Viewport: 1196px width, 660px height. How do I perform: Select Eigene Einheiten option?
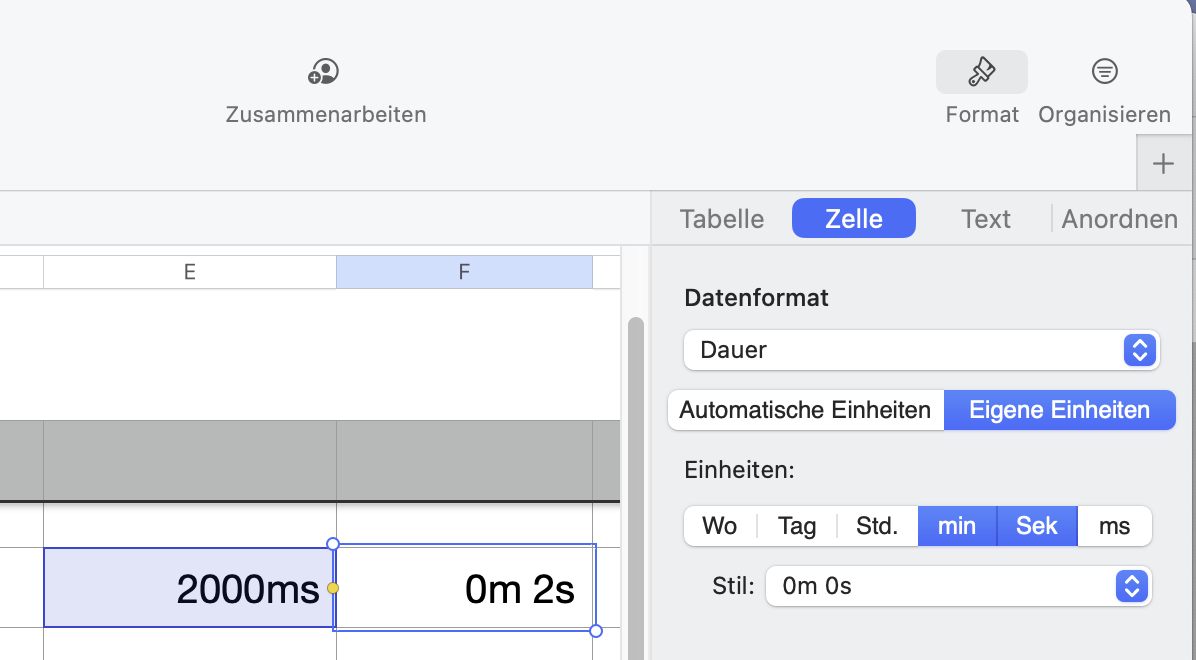pyautogui.click(x=1059, y=410)
